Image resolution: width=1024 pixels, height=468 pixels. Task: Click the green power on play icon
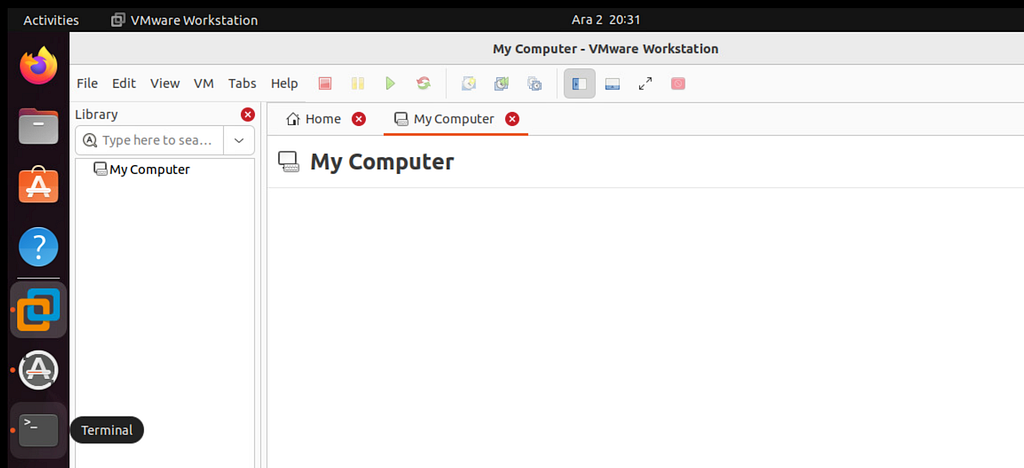[390, 84]
